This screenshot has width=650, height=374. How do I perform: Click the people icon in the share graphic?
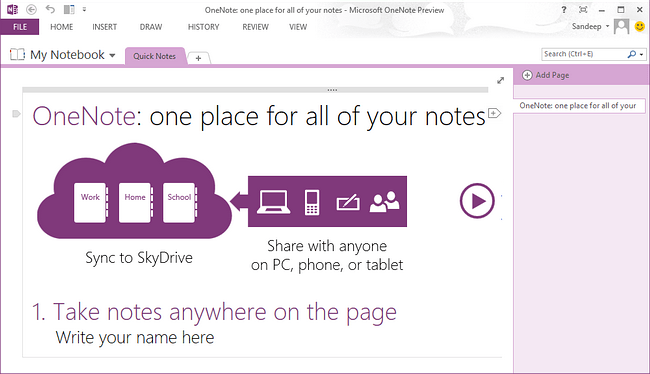(x=385, y=202)
